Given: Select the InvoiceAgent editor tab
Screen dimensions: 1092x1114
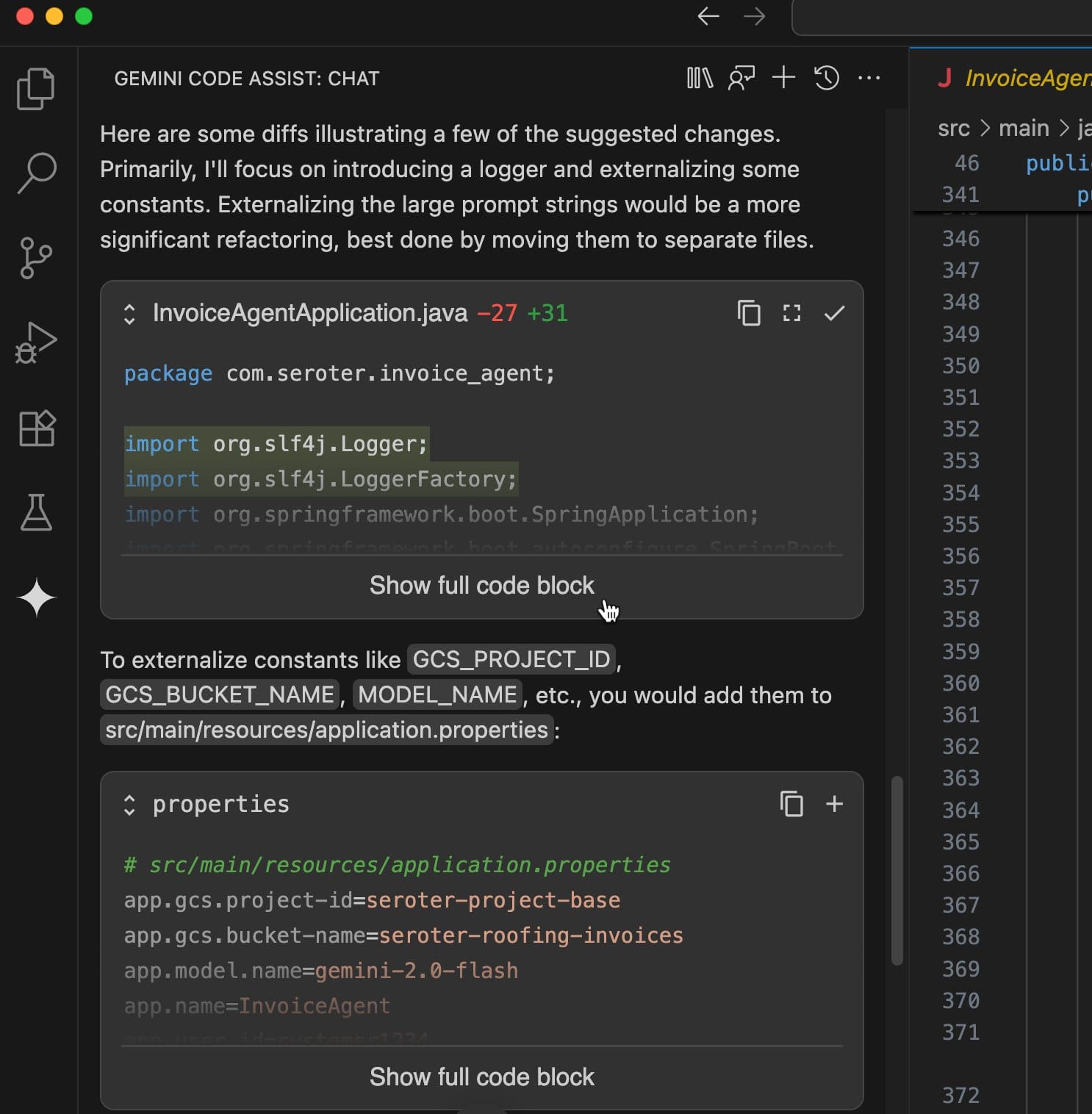Looking at the screenshot, I should (x=1014, y=78).
